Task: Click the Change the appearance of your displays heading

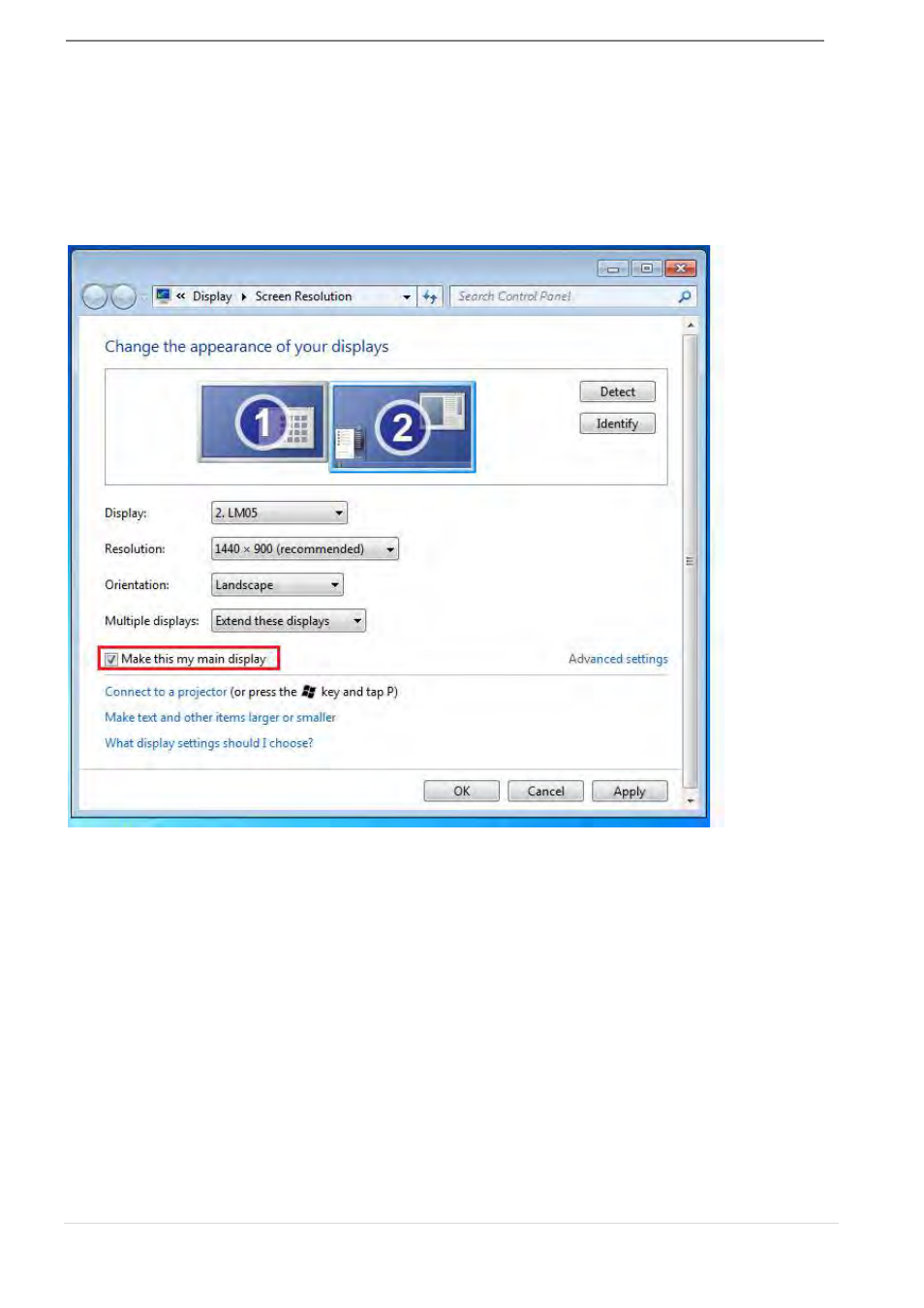Action: [247, 347]
